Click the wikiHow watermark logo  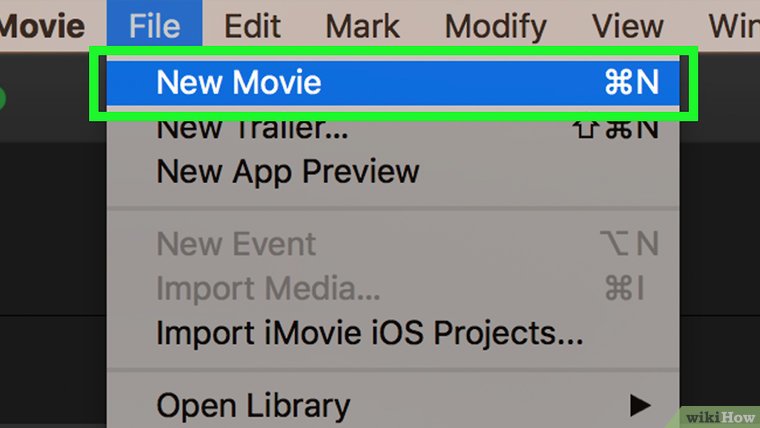click(x=718, y=413)
